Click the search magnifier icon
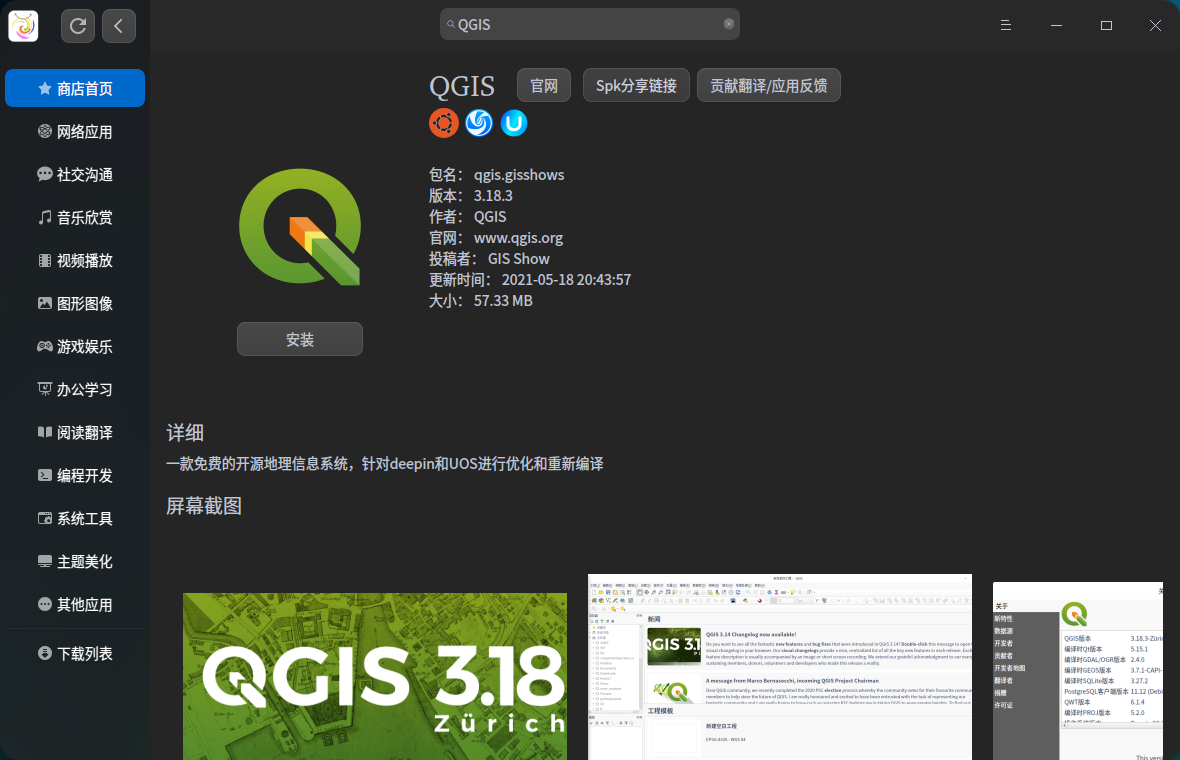The width and height of the screenshot is (1180, 760). click(x=451, y=24)
